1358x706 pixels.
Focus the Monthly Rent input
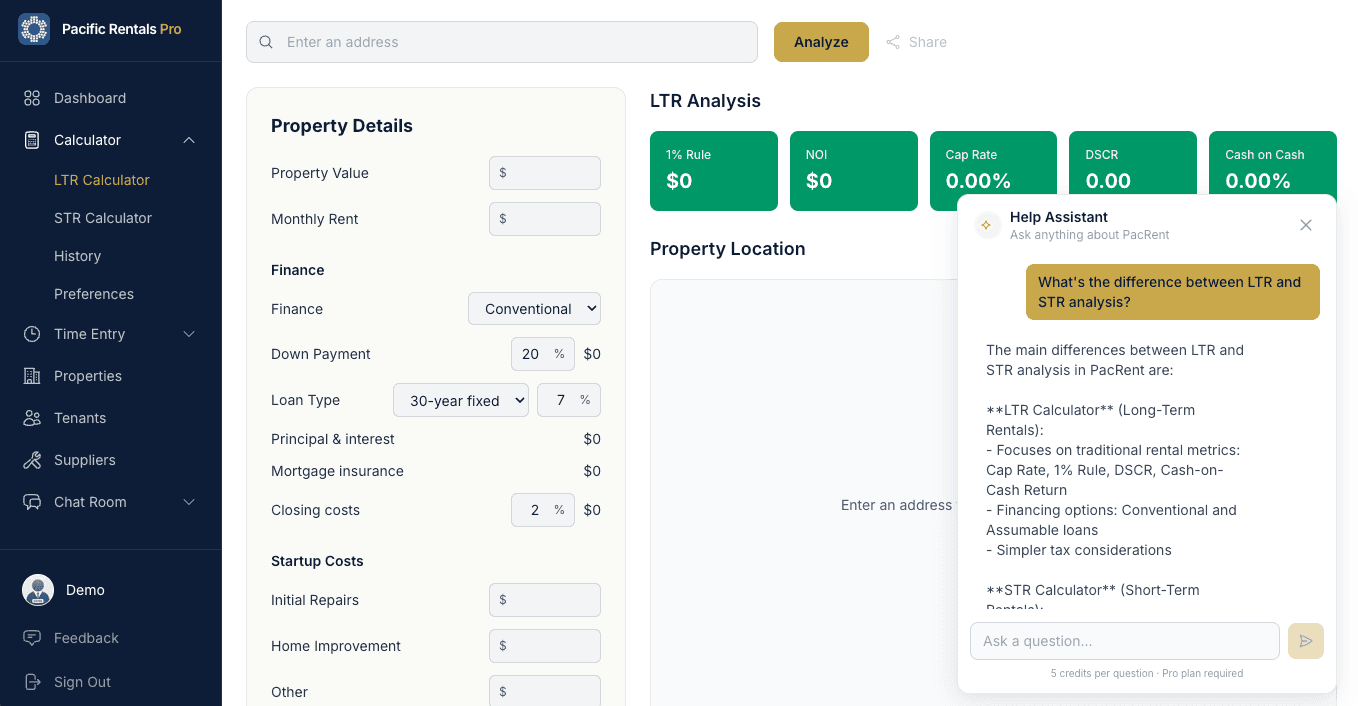click(x=545, y=219)
